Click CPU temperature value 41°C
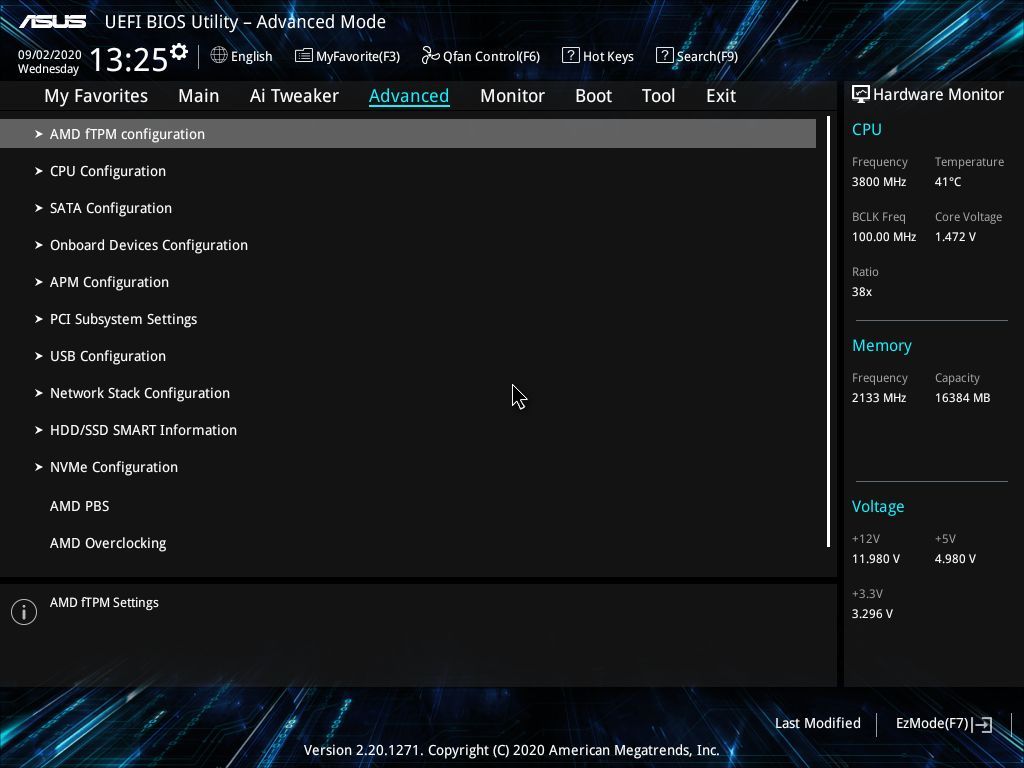 click(x=948, y=182)
